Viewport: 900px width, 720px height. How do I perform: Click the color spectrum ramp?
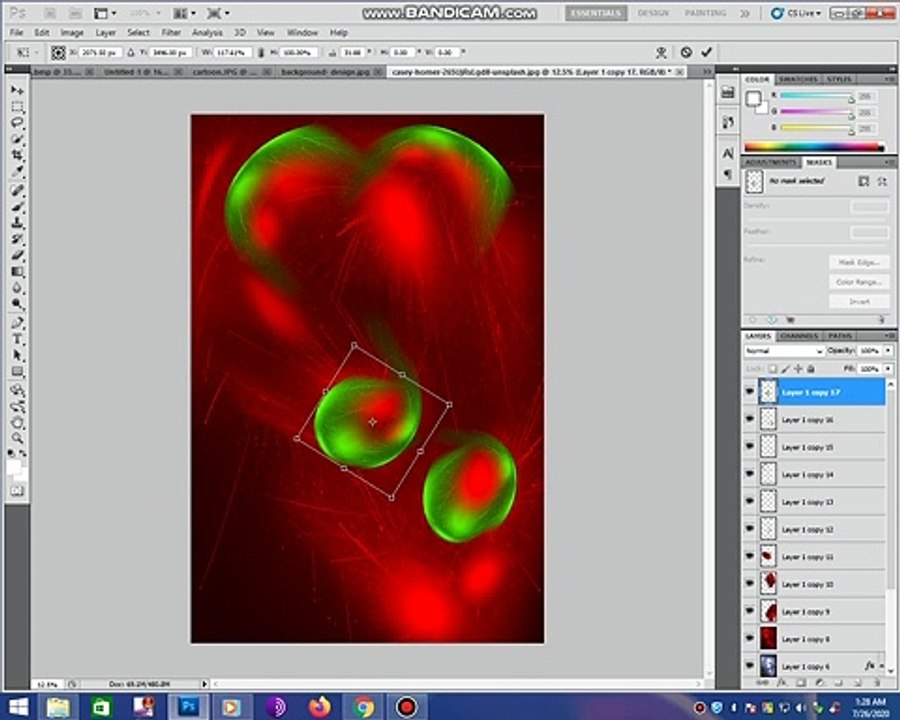(x=814, y=147)
